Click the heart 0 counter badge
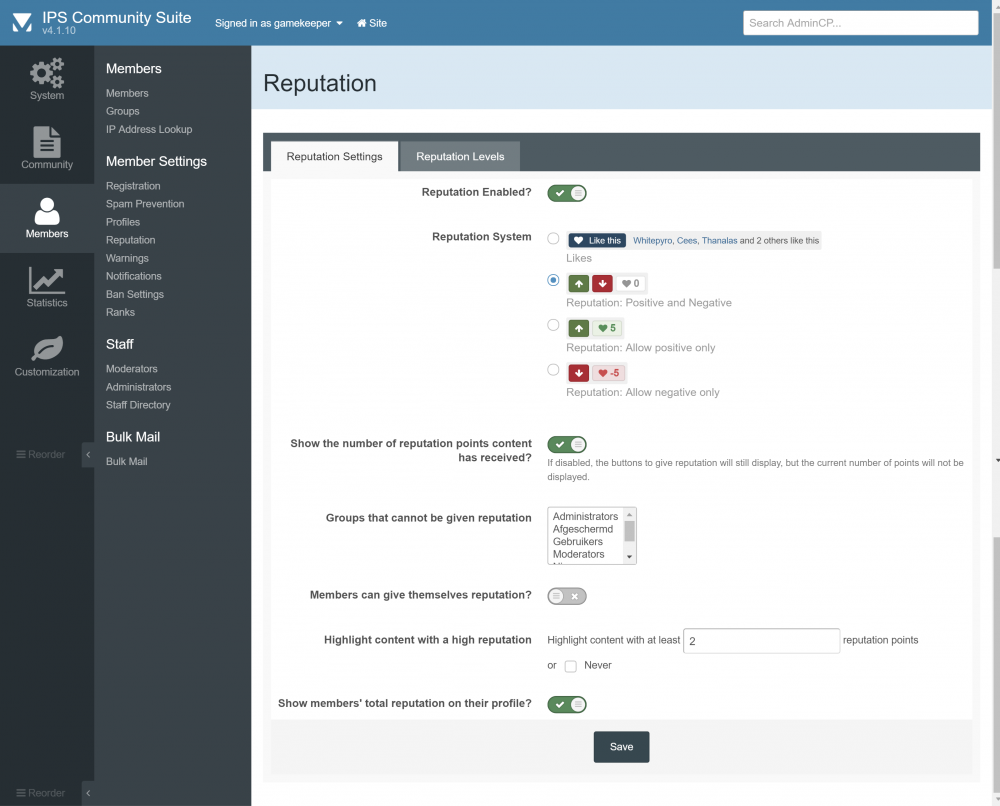Screen dimensions: 1000x806 click(x=630, y=284)
